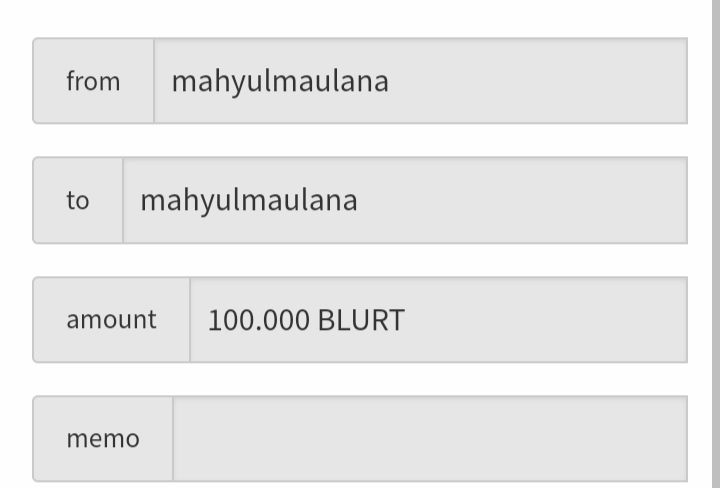Click the "memo" label box

(103, 439)
